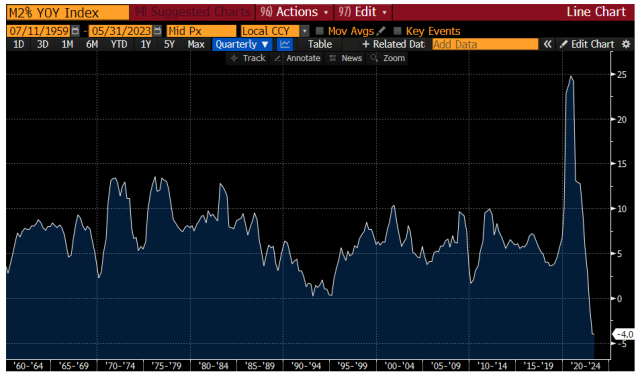This screenshot has width=640, height=378.
Task: Select the 5Y time range
Action: [x=169, y=44]
